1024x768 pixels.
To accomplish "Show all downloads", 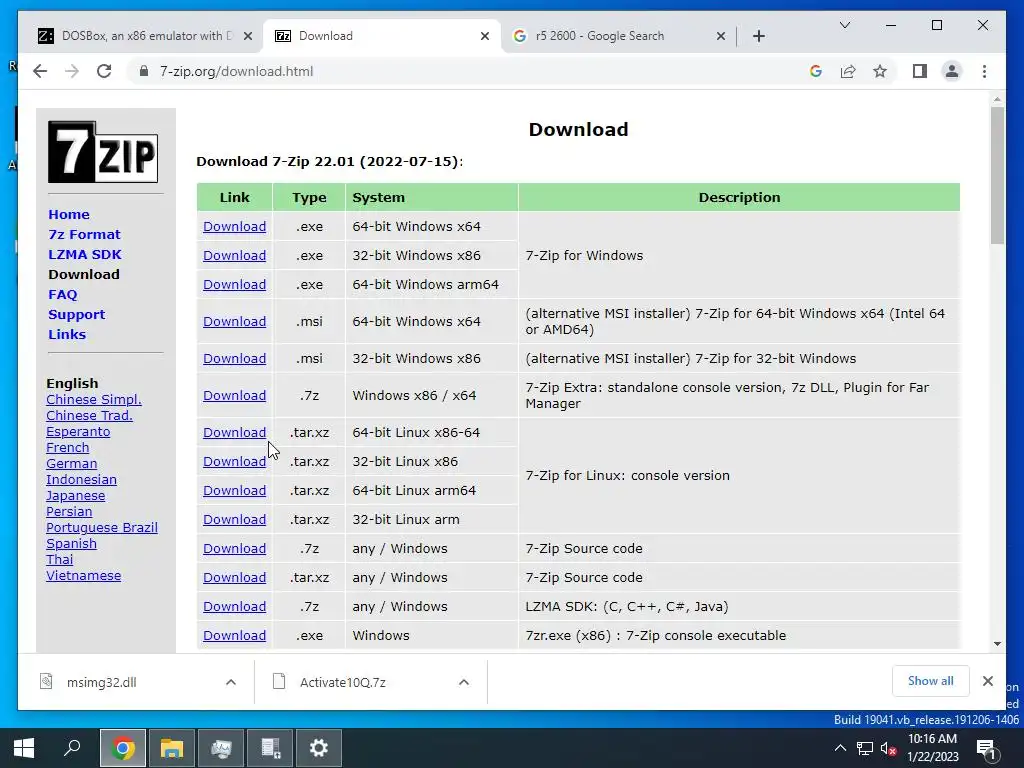I will [931, 681].
